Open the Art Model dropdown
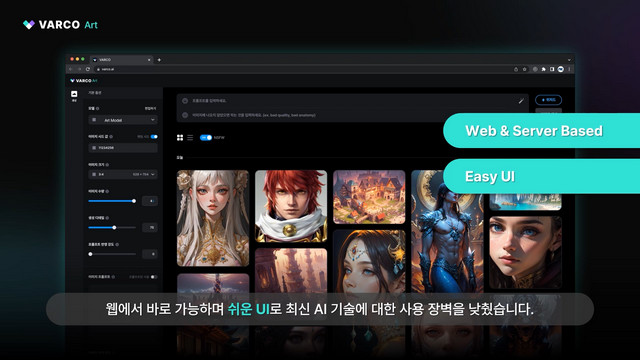This screenshot has height=360, width=640. point(123,120)
